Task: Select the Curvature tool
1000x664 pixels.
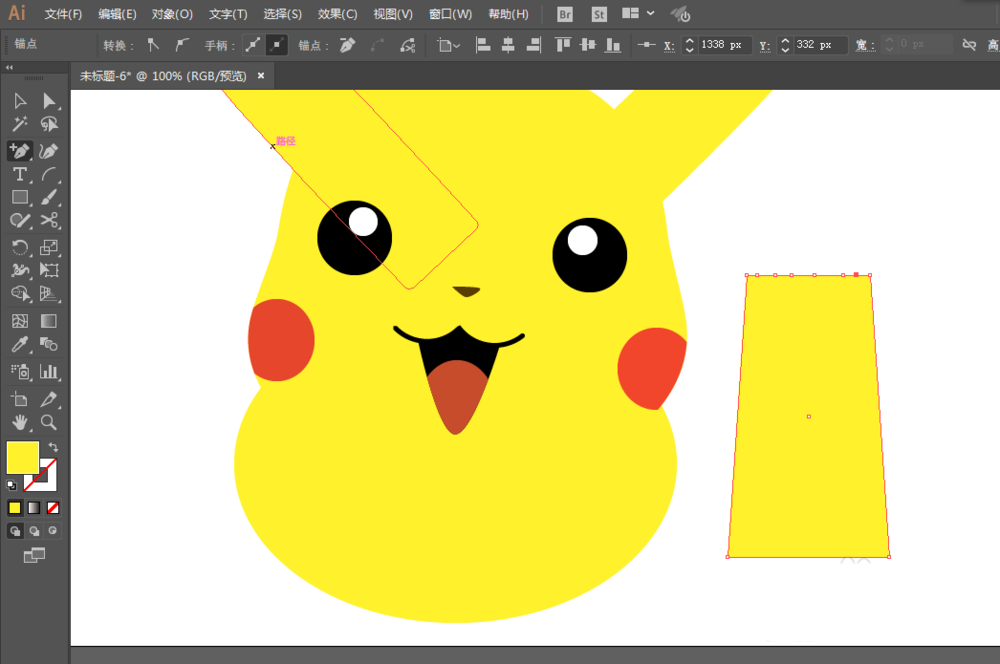Action: click(49, 151)
